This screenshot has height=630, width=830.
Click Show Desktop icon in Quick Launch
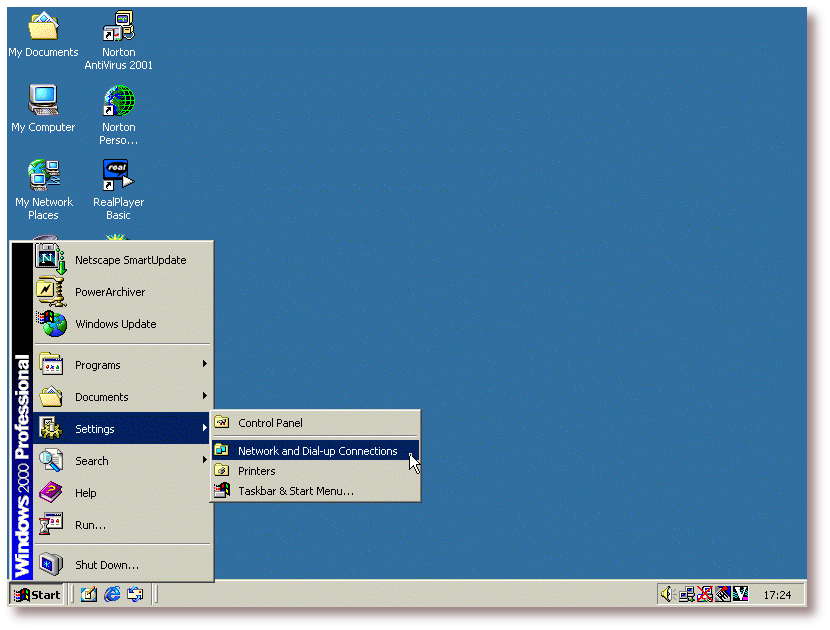click(x=89, y=594)
